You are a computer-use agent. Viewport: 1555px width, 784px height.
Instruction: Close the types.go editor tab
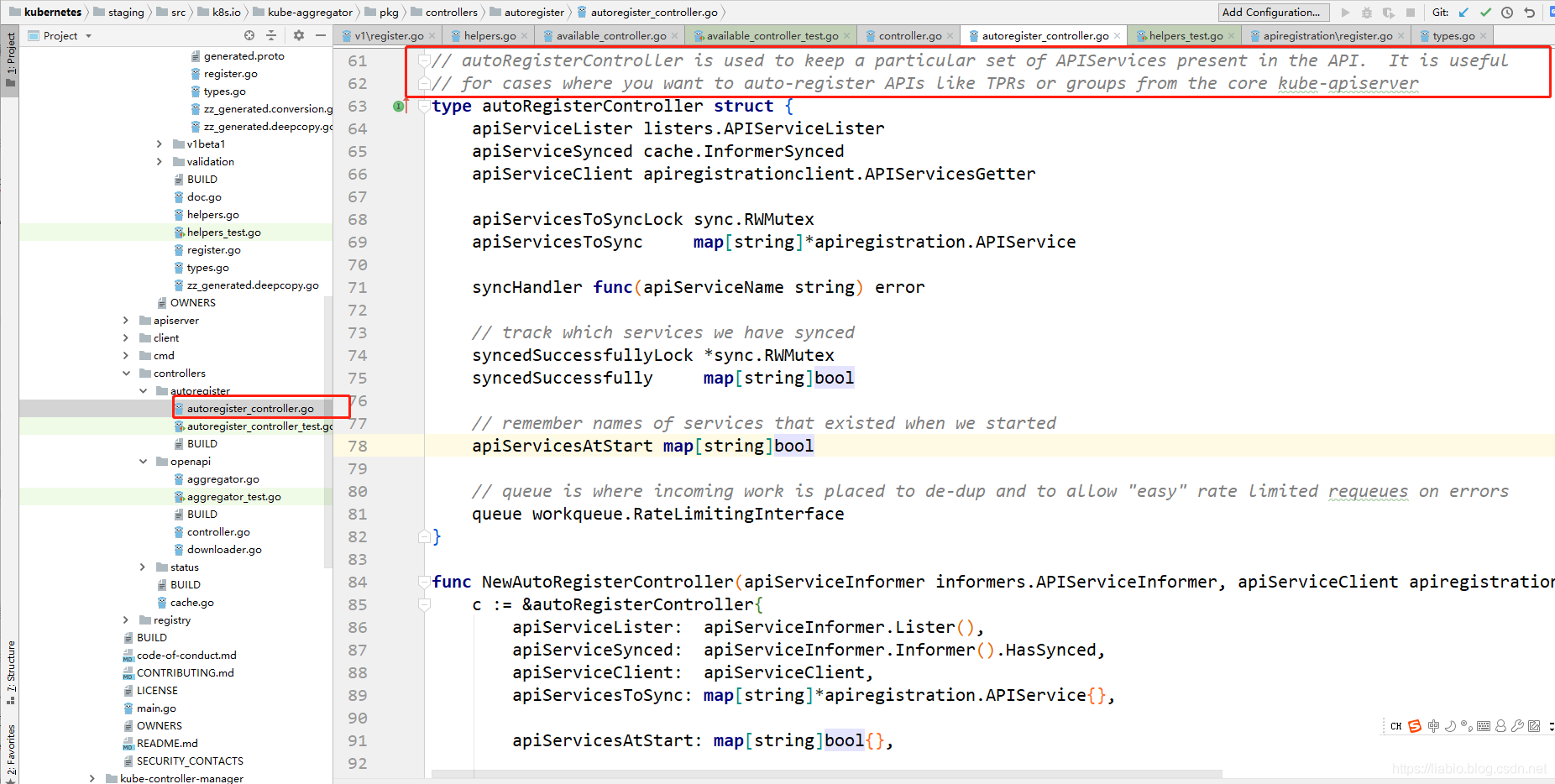coord(1484,36)
